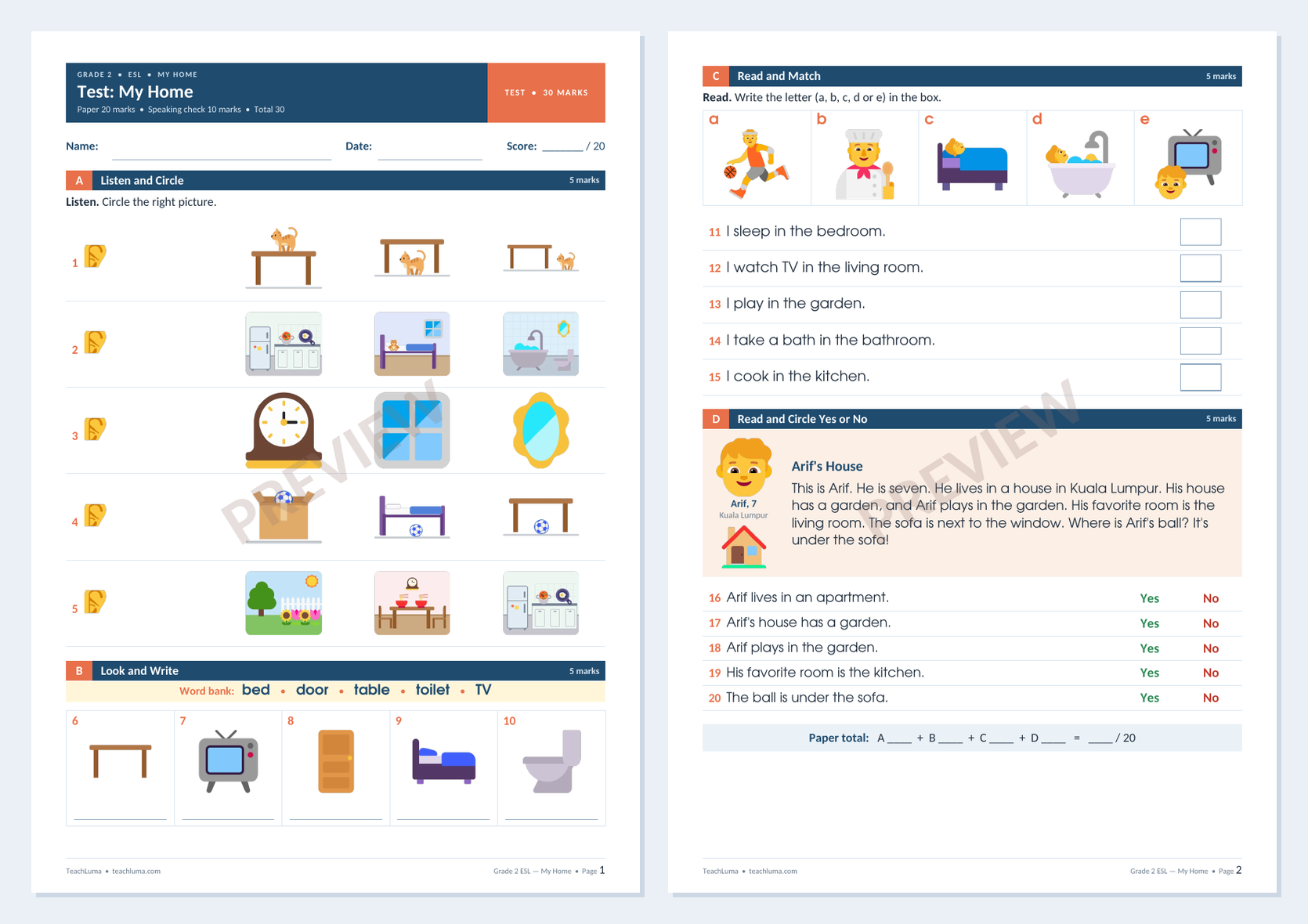Choose Yes for 'The ball is under the sofa'
This screenshot has width=1308, height=924.
pyautogui.click(x=1149, y=698)
